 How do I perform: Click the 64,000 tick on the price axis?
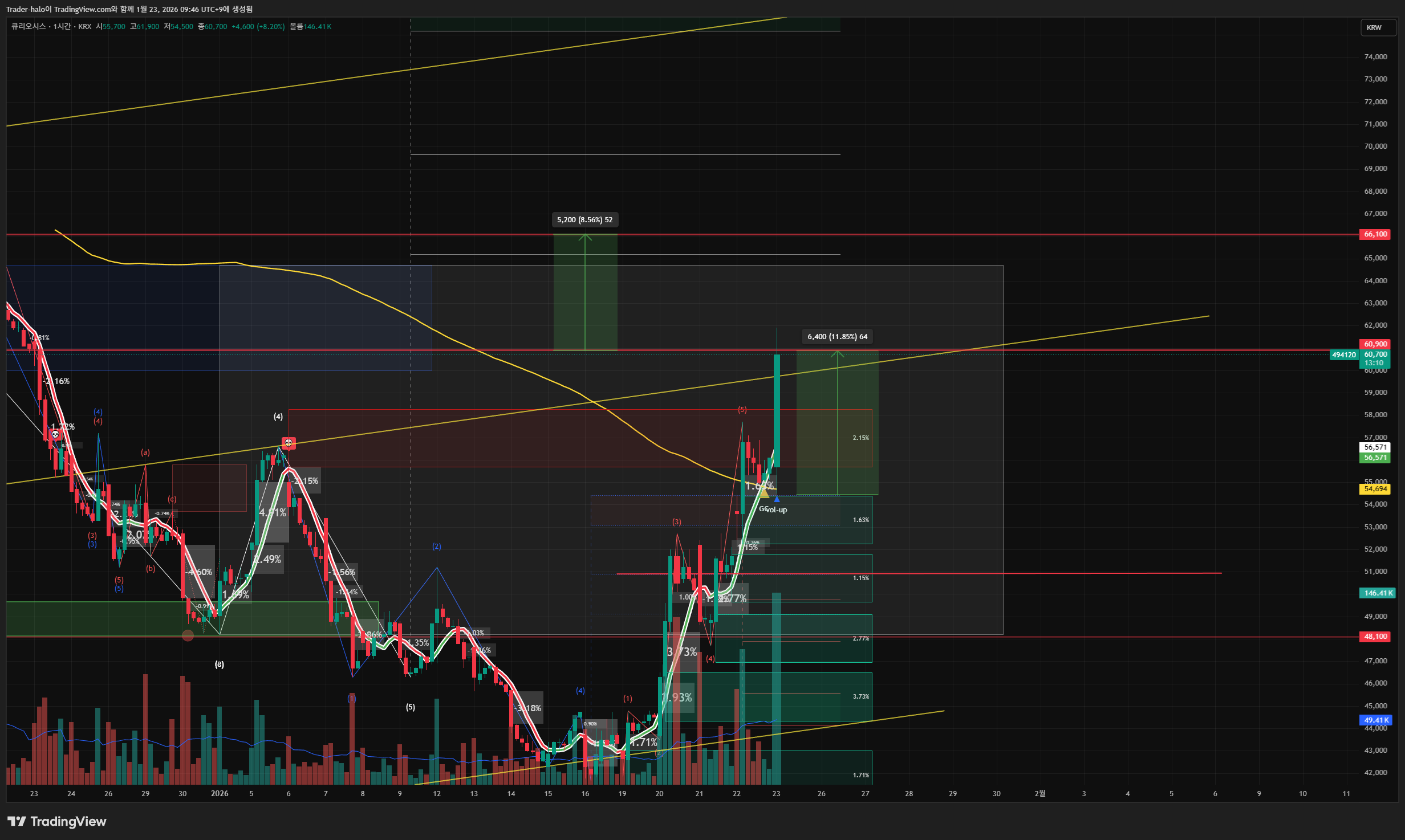[1375, 281]
